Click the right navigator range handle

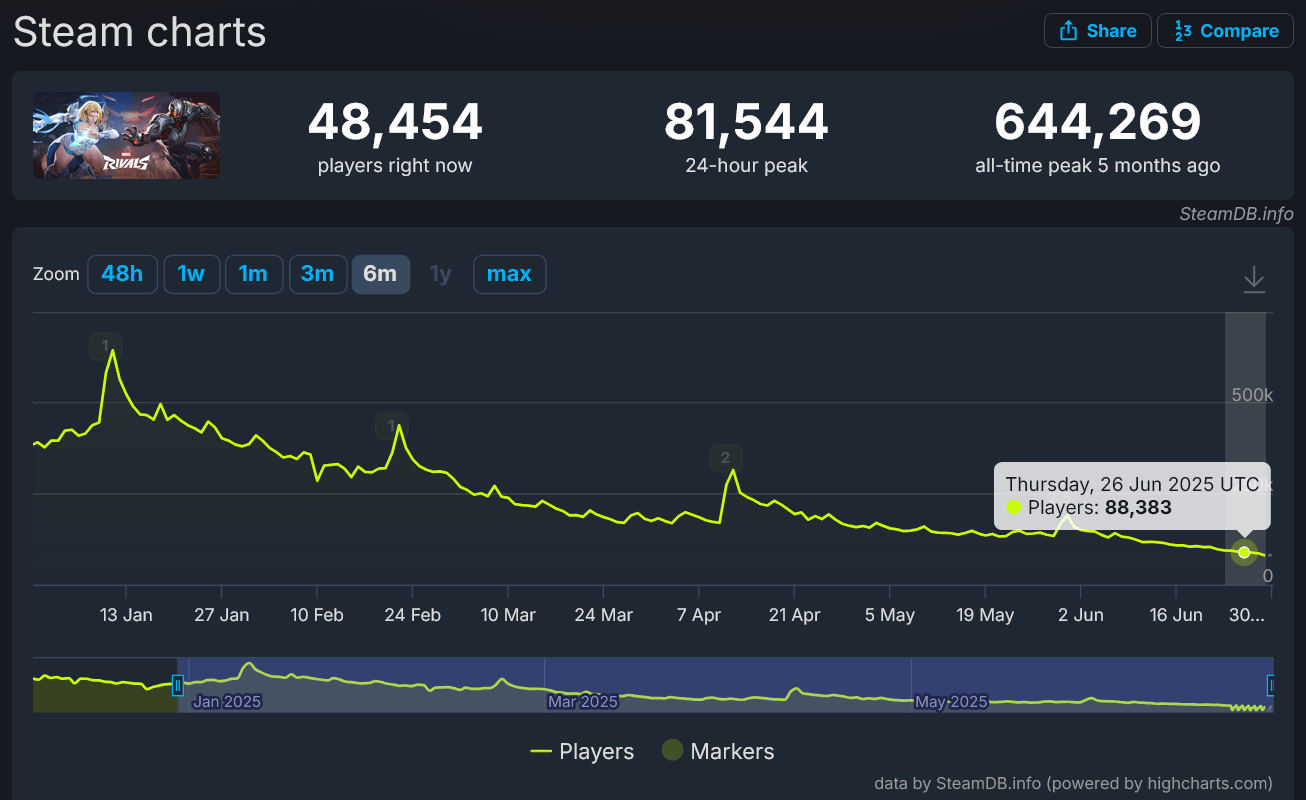click(x=1272, y=685)
